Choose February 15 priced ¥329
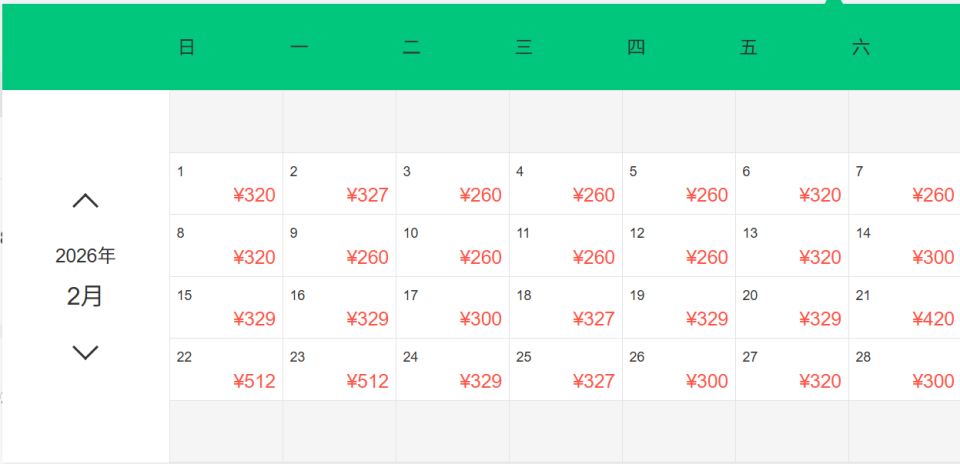The height and width of the screenshot is (464, 960). point(226,308)
